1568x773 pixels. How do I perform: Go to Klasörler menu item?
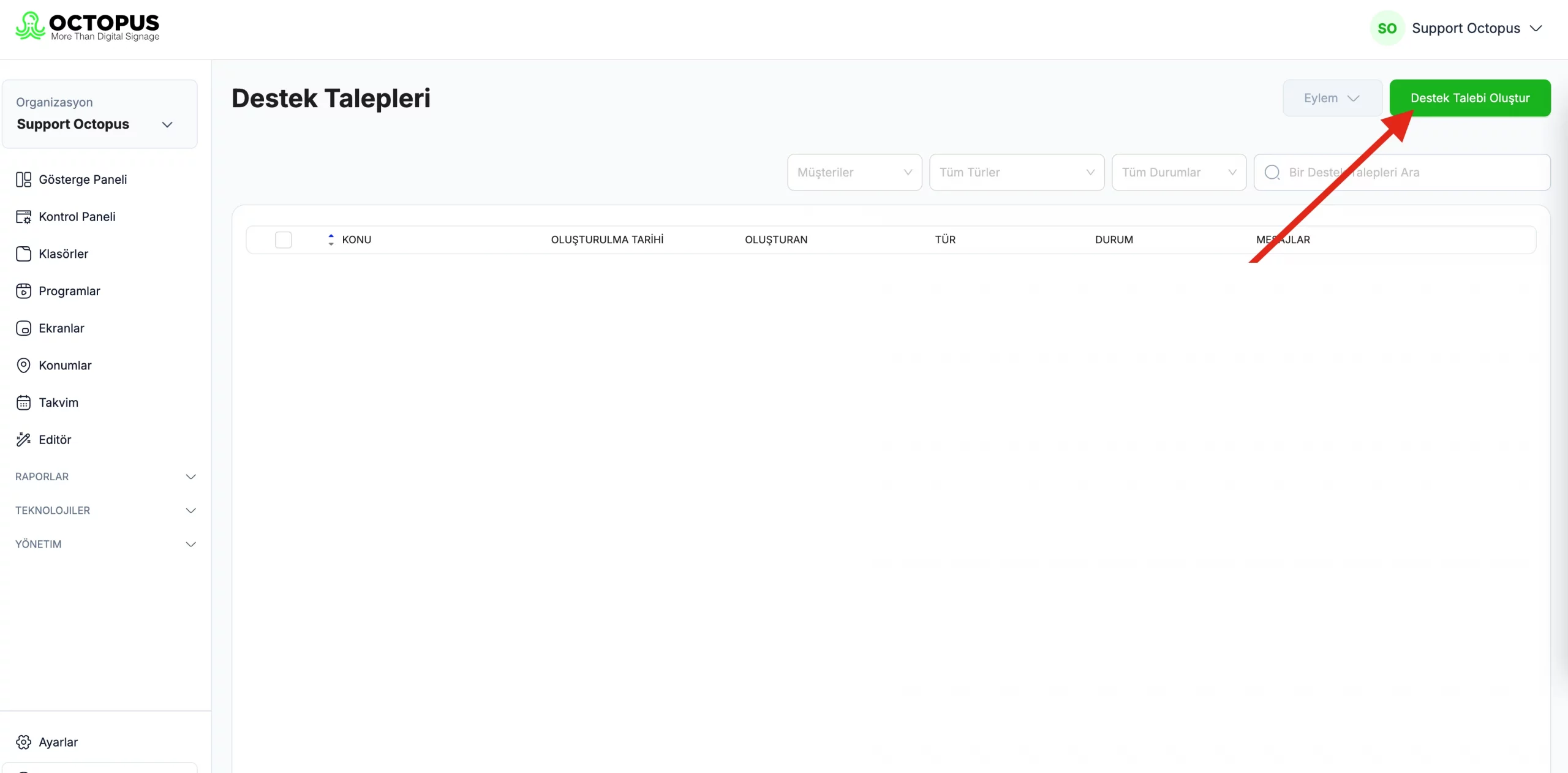pos(64,254)
